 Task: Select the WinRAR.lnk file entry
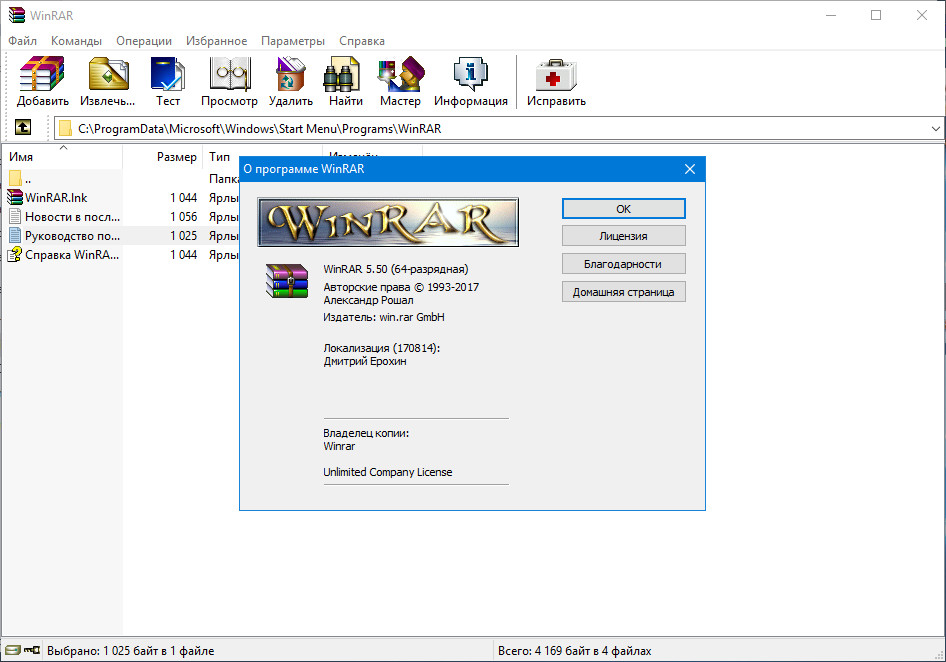[x=56, y=198]
